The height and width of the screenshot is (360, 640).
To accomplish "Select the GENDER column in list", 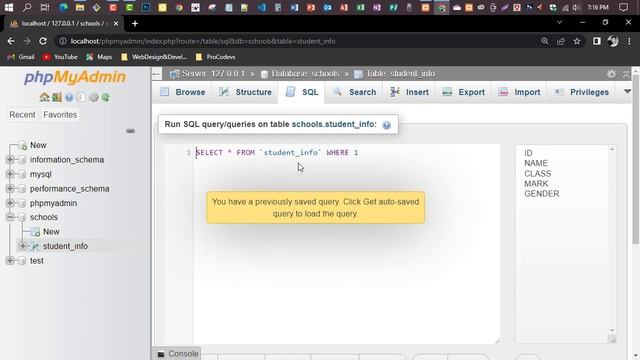I will coord(542,194).
